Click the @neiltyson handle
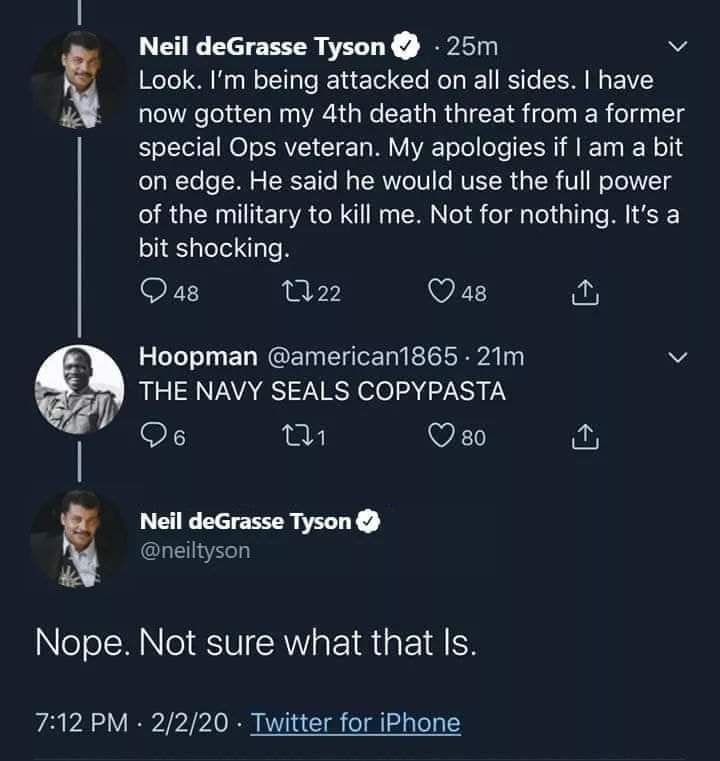The height and width of the screenshot is (761, 720). pos(195,551)
